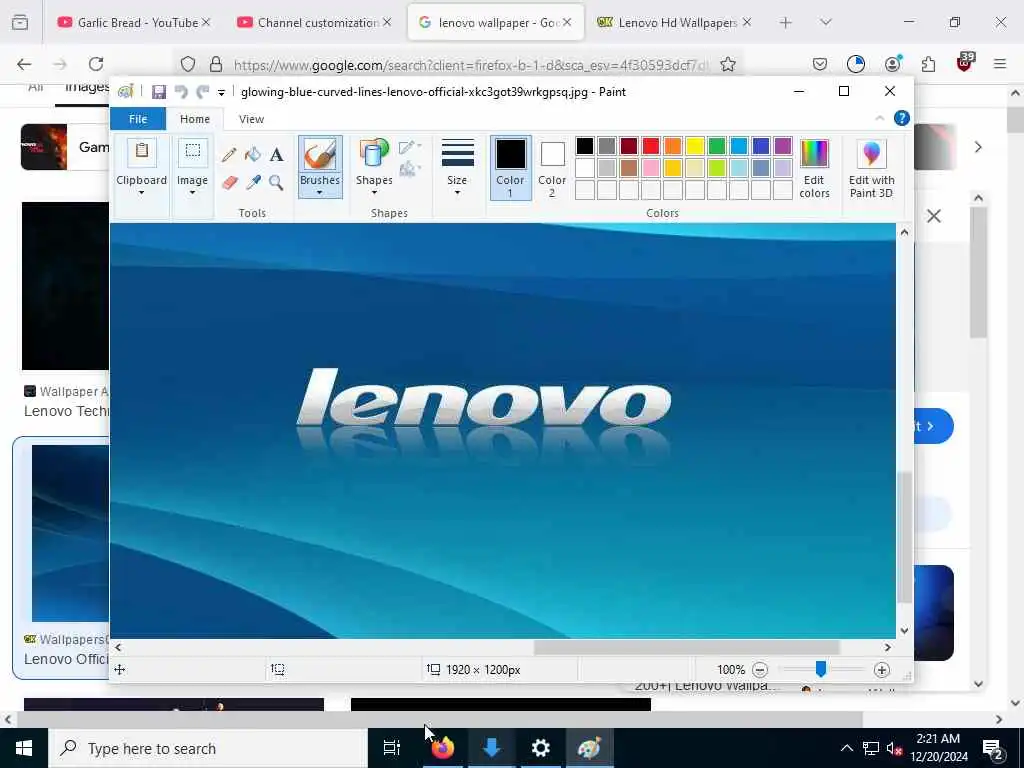Select the Magnifier tool in Paint
This screenshot has width=1024, height=768.
pos(276,182)
